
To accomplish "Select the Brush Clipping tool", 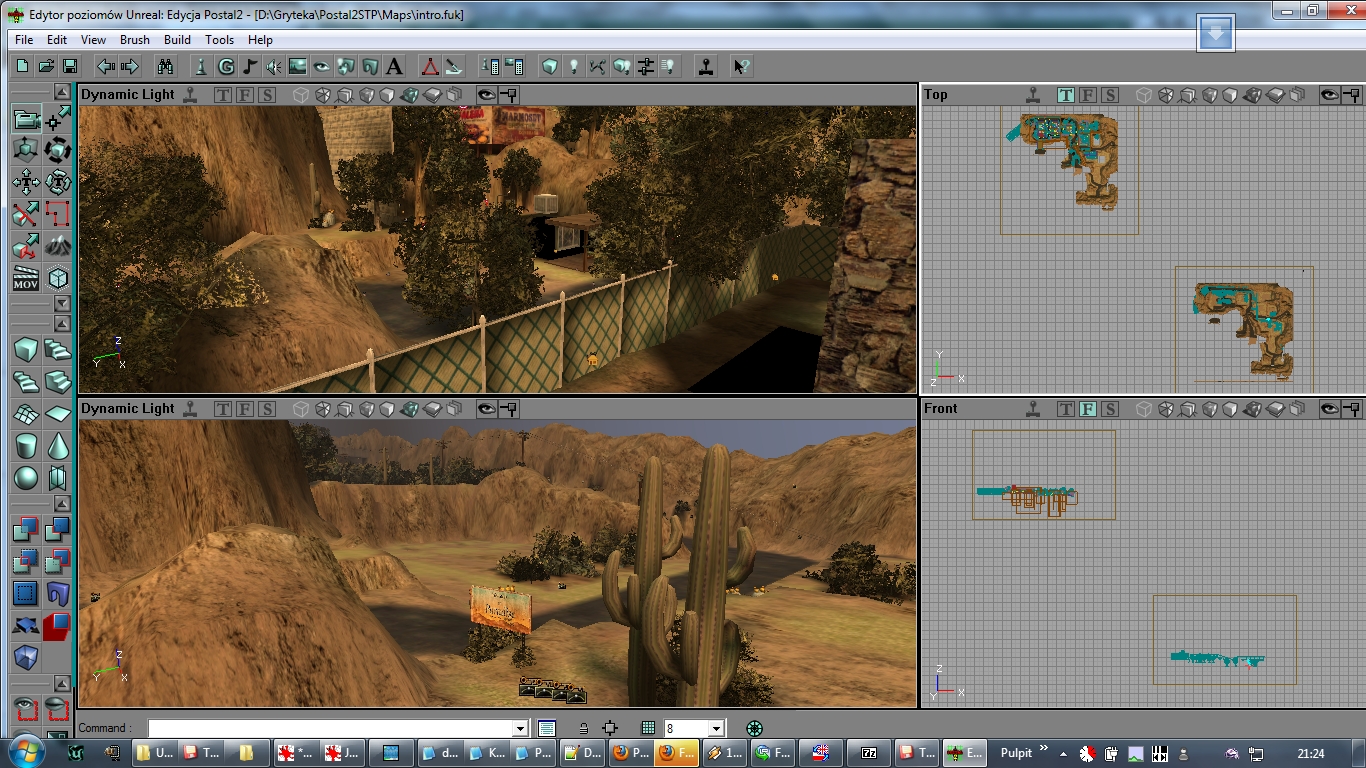I will coord(26,214).
